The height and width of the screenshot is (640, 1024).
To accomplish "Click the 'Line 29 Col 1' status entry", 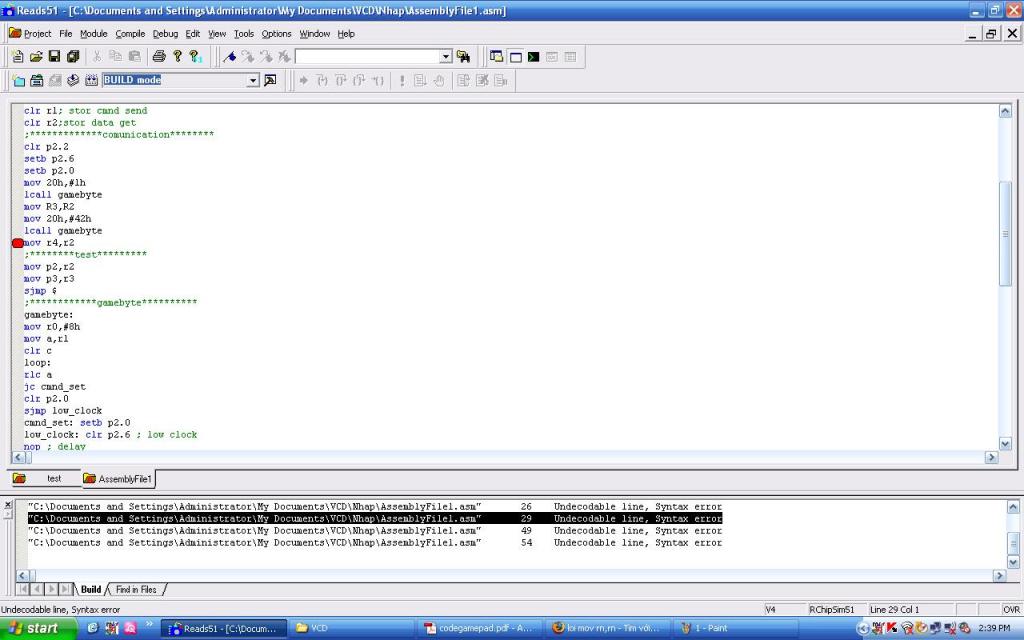I will coord(895,609).
